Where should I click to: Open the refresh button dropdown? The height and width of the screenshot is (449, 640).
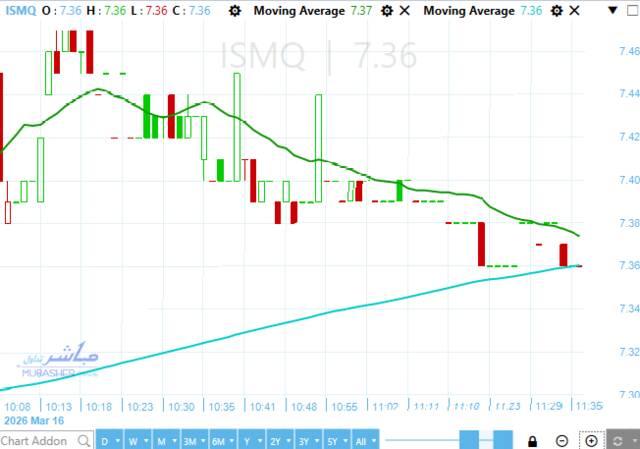[633, 441]
